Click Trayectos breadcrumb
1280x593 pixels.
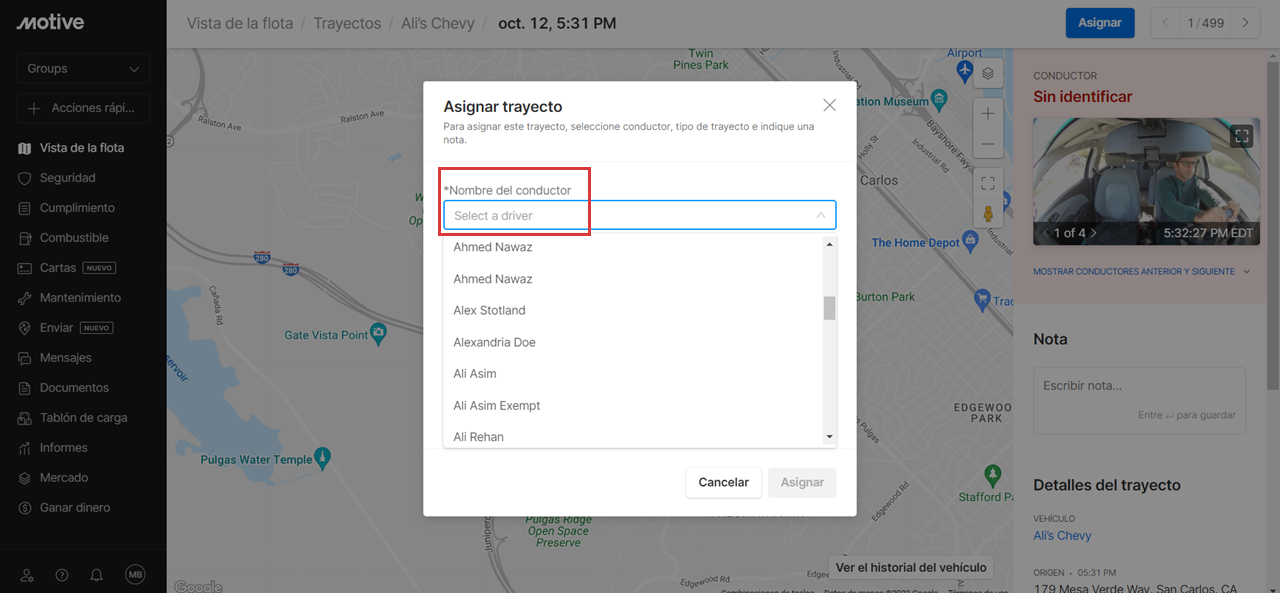pos(347,22)
